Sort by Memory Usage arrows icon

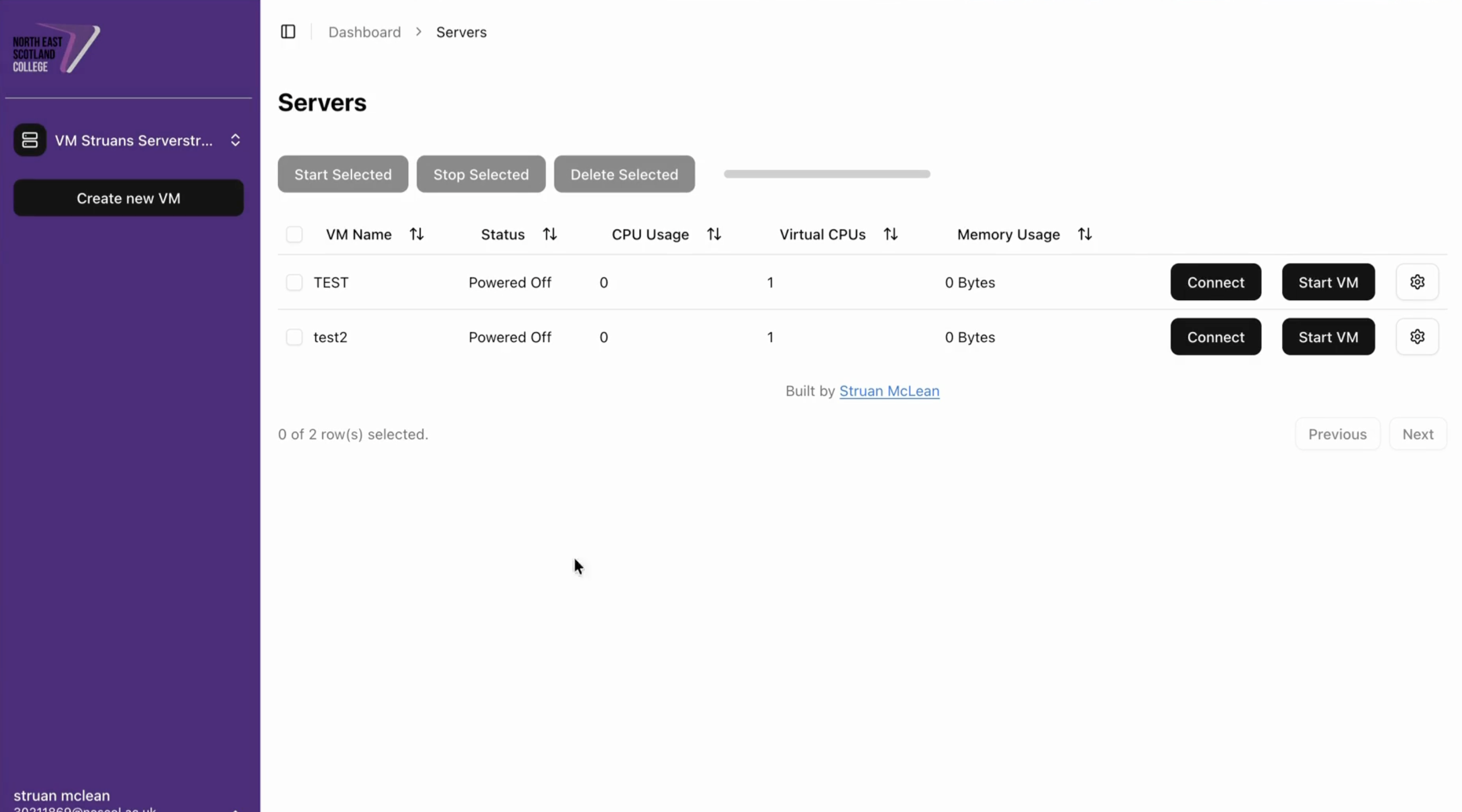click(1084, 234)
